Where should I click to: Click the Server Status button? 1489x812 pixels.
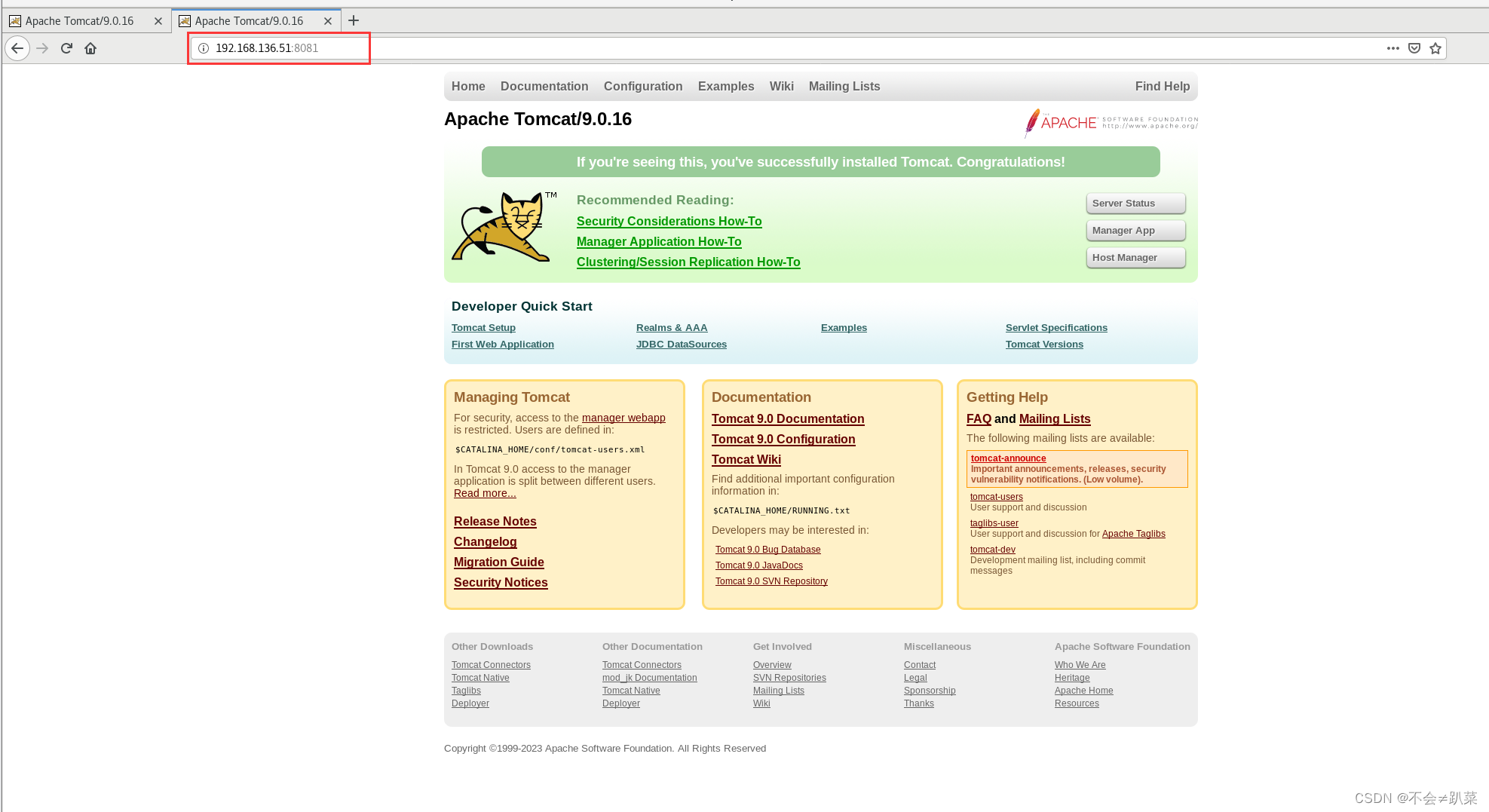[x=1135, y=204]
